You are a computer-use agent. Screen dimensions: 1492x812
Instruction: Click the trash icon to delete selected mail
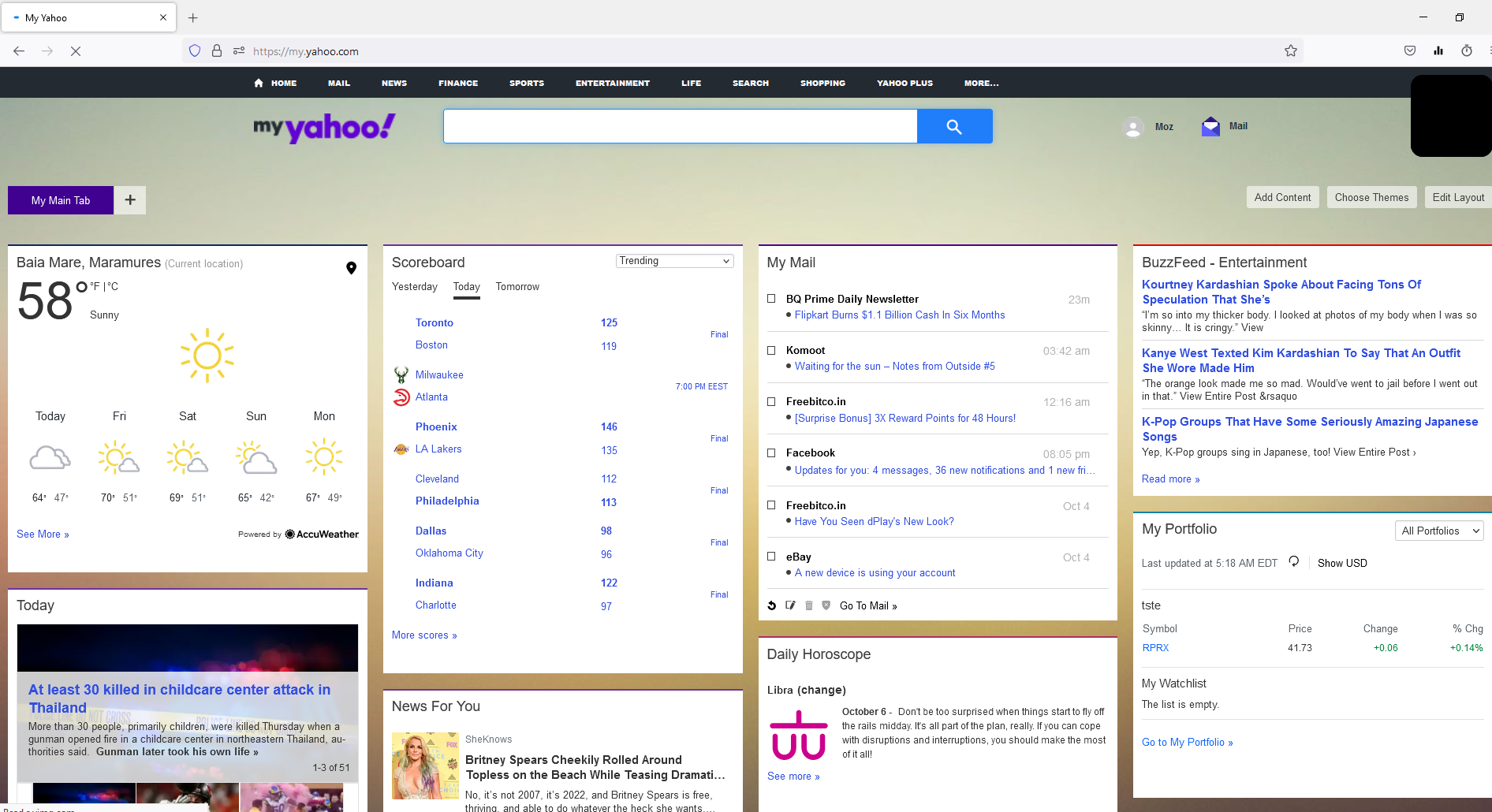pyautogui.click(x=808, y=605)
